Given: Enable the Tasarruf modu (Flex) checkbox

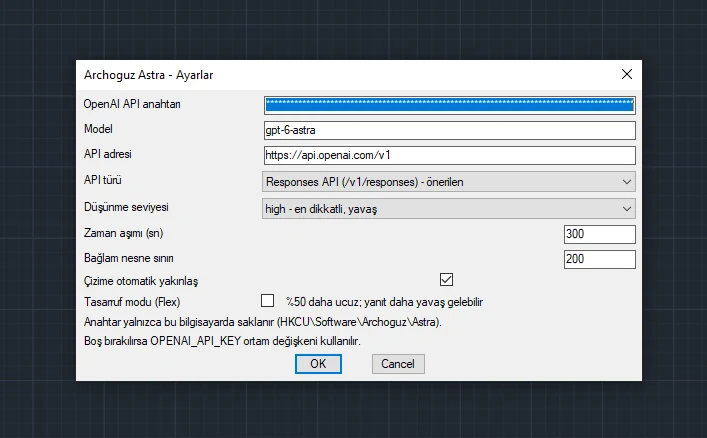Looking at the screenshot, I should click(x=267, y=300).
